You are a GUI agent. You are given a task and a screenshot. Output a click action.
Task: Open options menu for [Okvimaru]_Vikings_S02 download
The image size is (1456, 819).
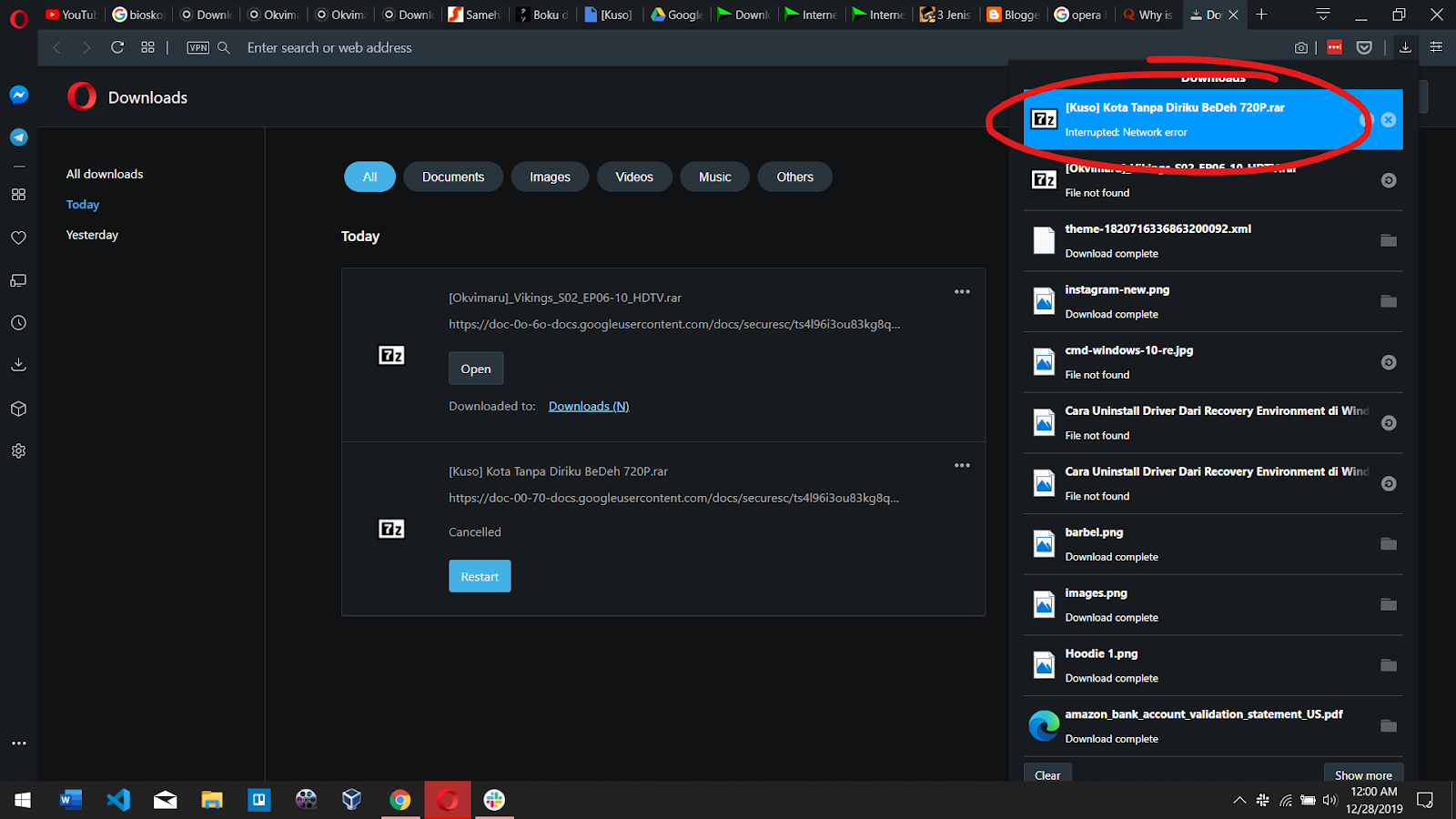962,291
